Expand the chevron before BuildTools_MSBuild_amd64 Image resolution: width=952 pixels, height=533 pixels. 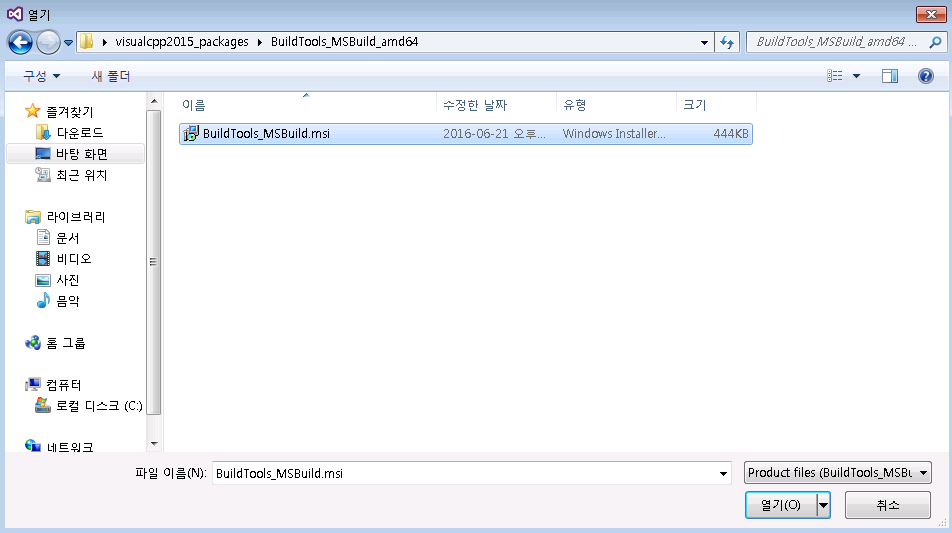tap(260, 42)
